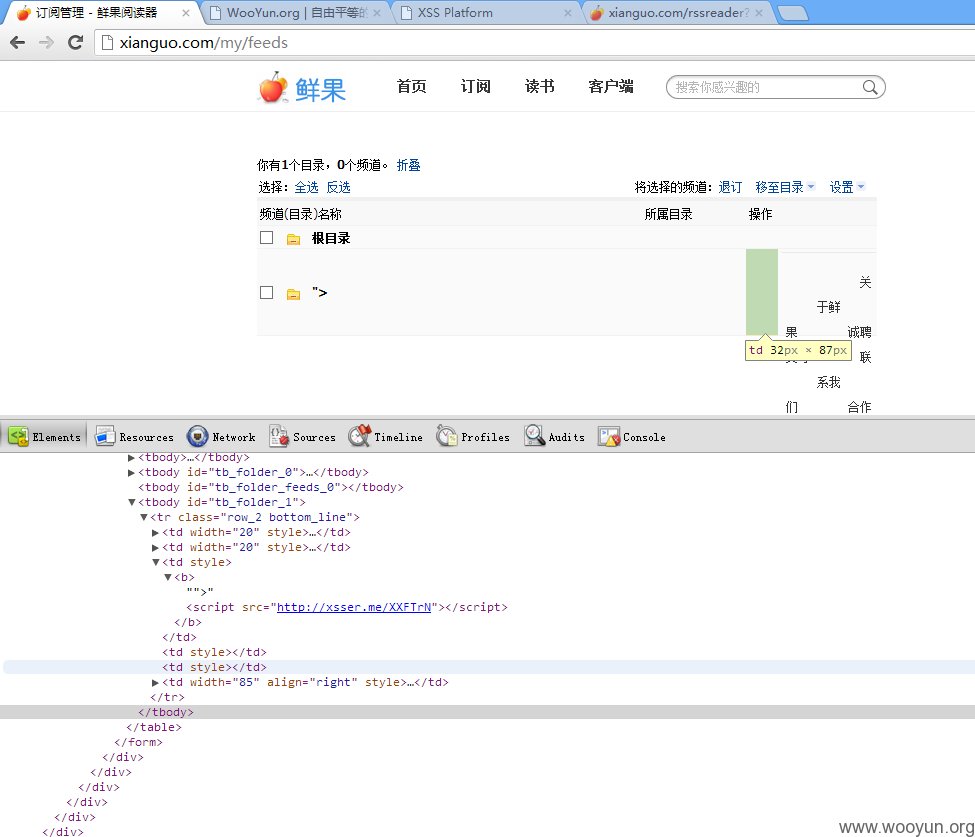Click the search magnifier icon
This screenshot has width=975, height=837.
tap(871, 87)
